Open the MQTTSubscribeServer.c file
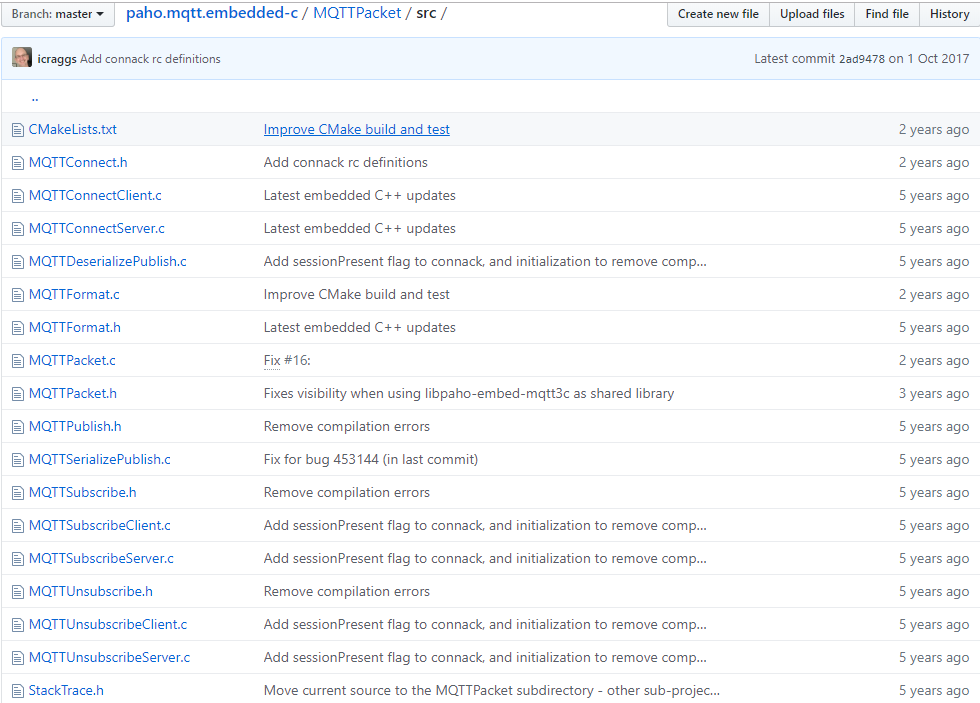Image resolution: width=980 pixels, height=703 pixels. pos(101,559)
